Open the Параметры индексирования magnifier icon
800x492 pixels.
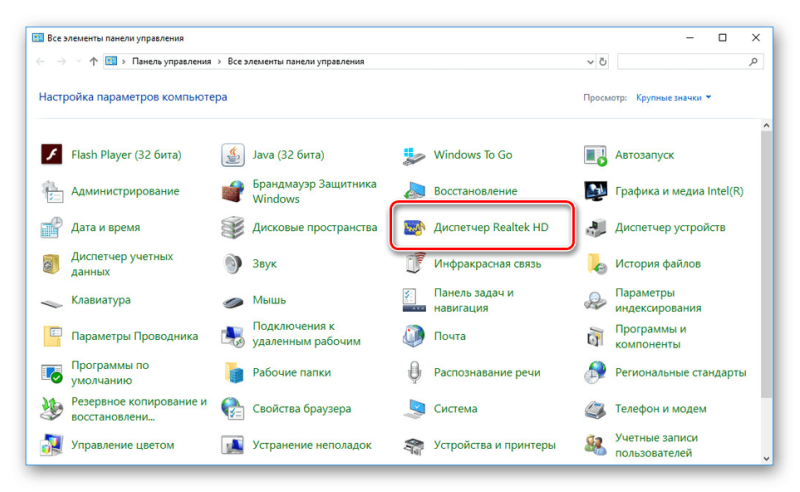click(x=595, y=300)
